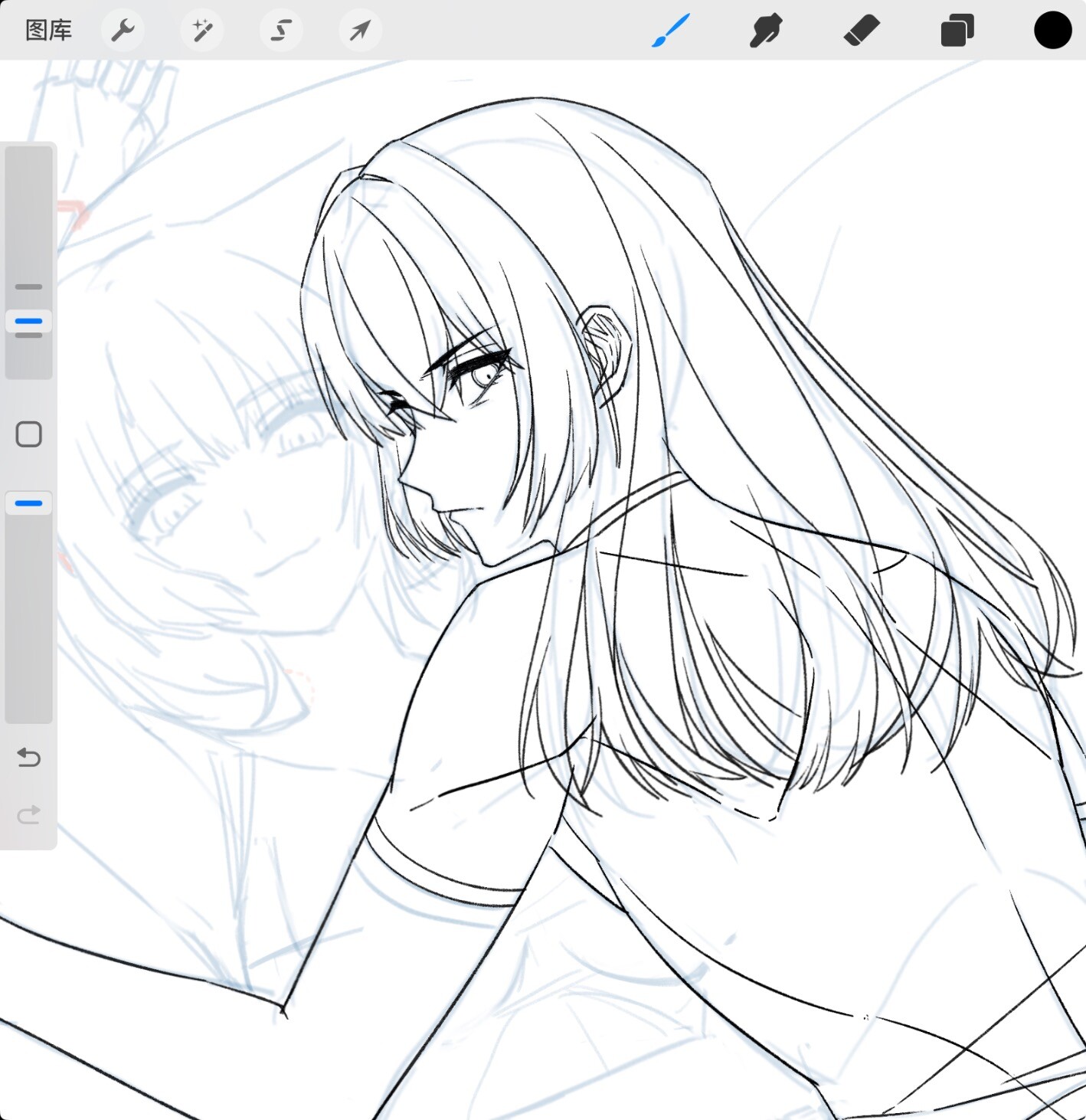Select the Brush tool
Image resolution: width=1086 pixels, height=1120 pixels.
tap(671, 31)
